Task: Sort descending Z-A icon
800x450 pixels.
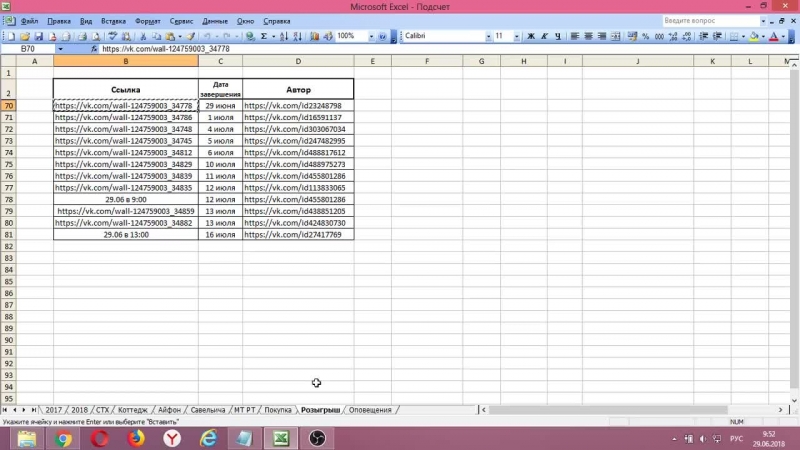Action: click(x=297, y=36)
